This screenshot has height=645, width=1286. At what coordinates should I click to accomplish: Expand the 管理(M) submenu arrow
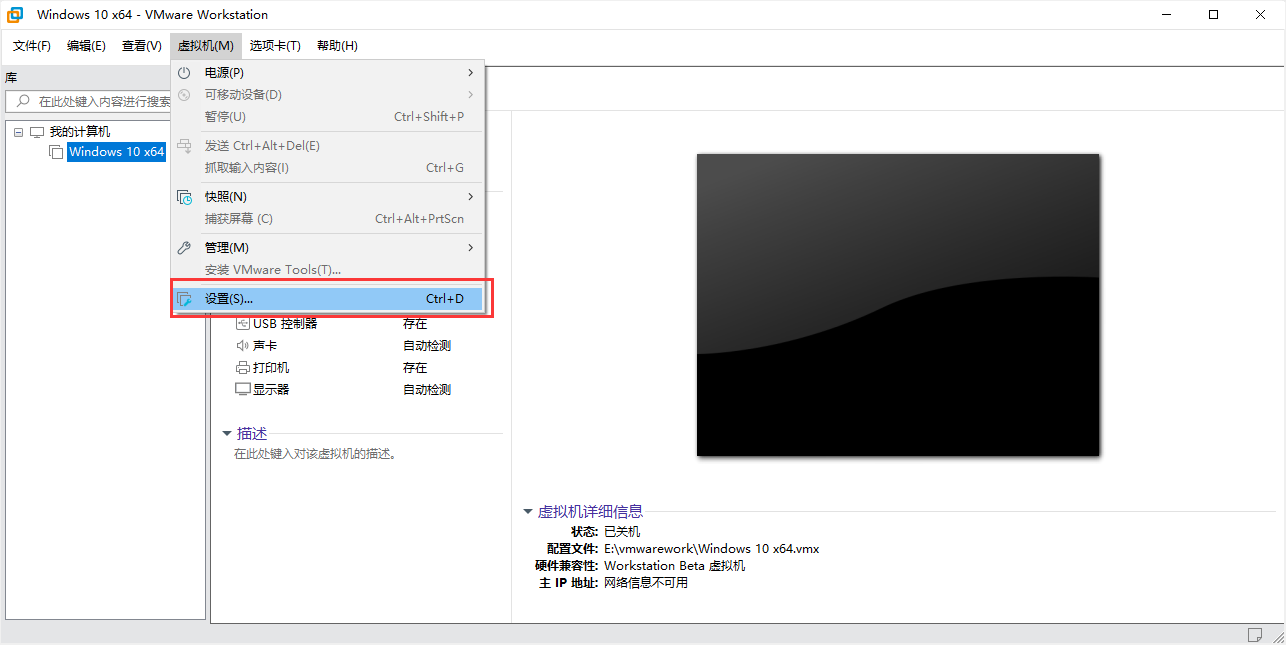[471, 248]
